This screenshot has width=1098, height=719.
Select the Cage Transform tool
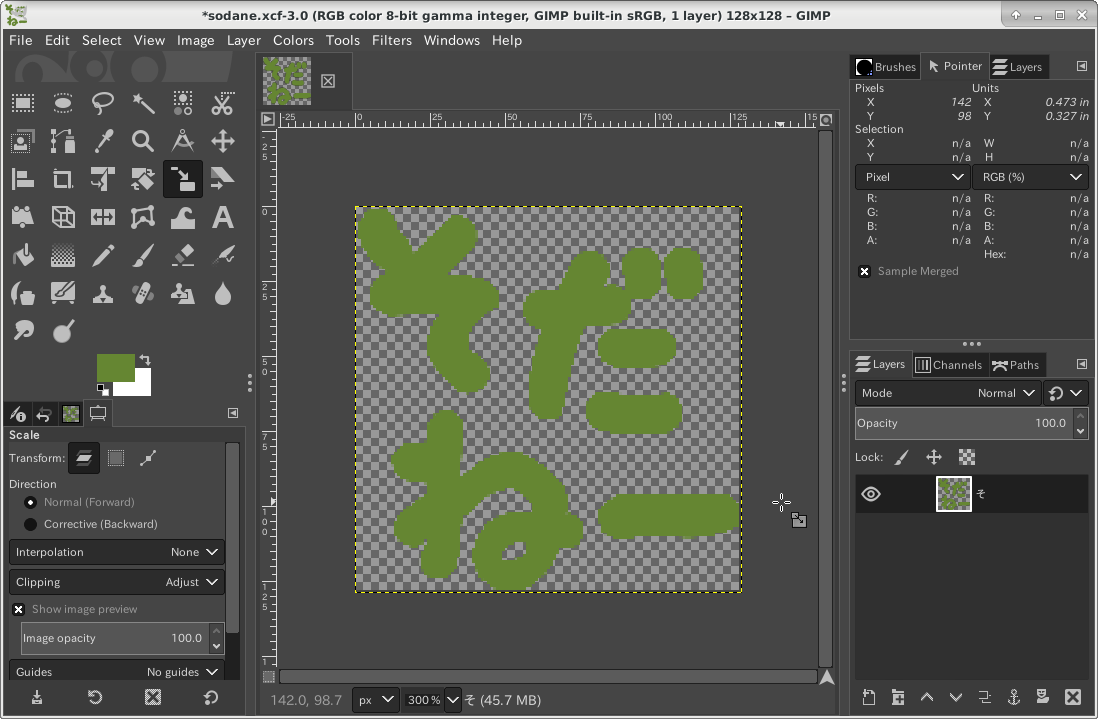(143, 217)
